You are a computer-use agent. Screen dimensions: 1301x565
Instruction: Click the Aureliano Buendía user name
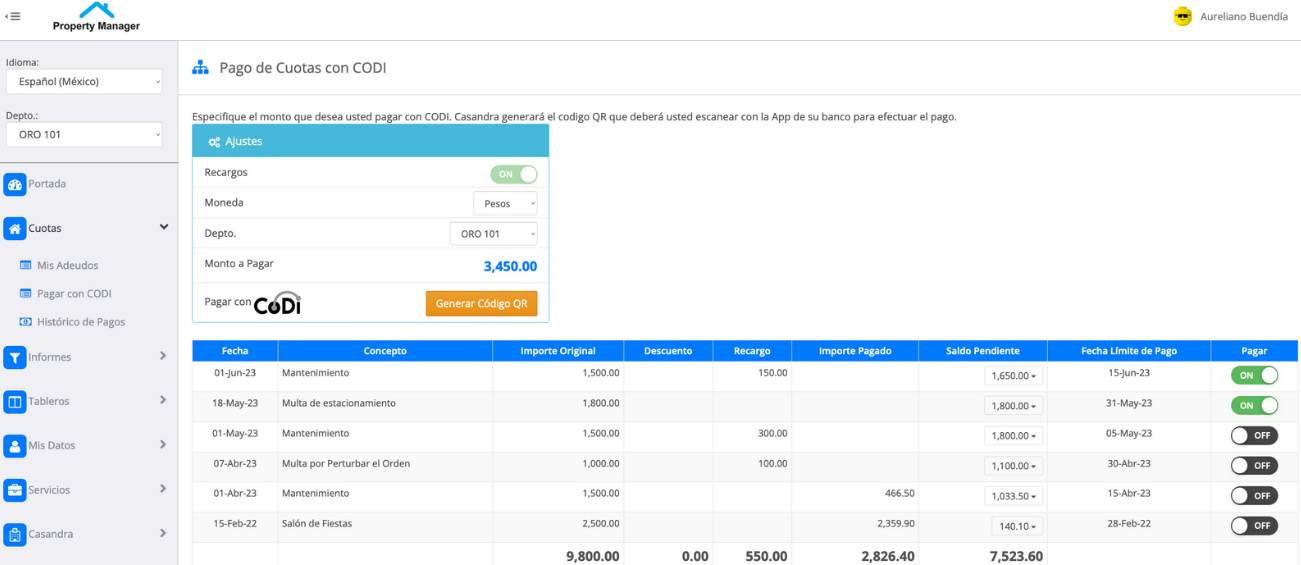[1243, 17]
